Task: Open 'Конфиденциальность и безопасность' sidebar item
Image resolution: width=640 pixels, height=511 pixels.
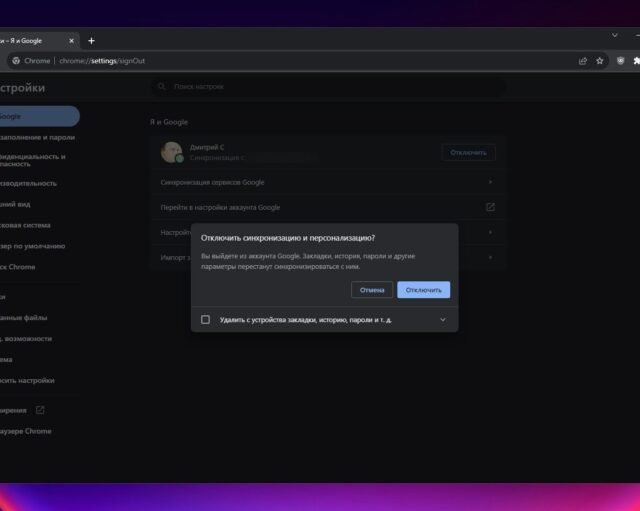Action: pyautogui.click(x=33, y=160)
